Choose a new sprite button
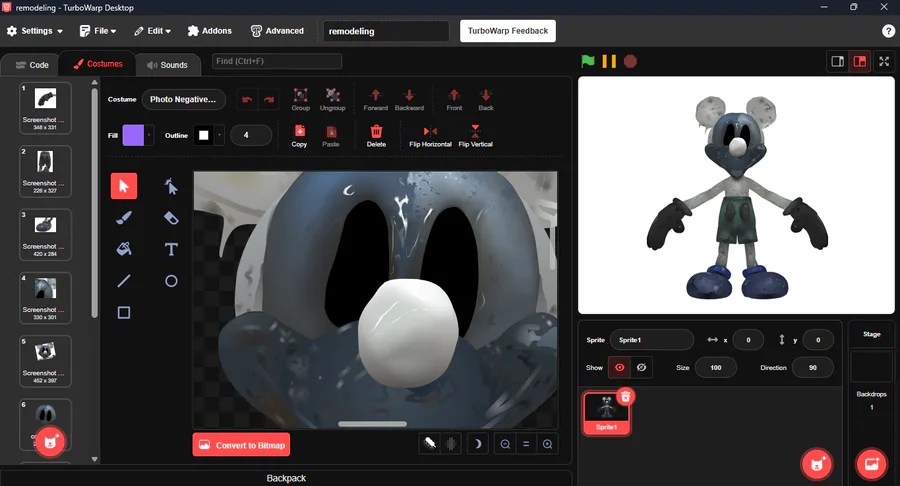 pos(817,464)
